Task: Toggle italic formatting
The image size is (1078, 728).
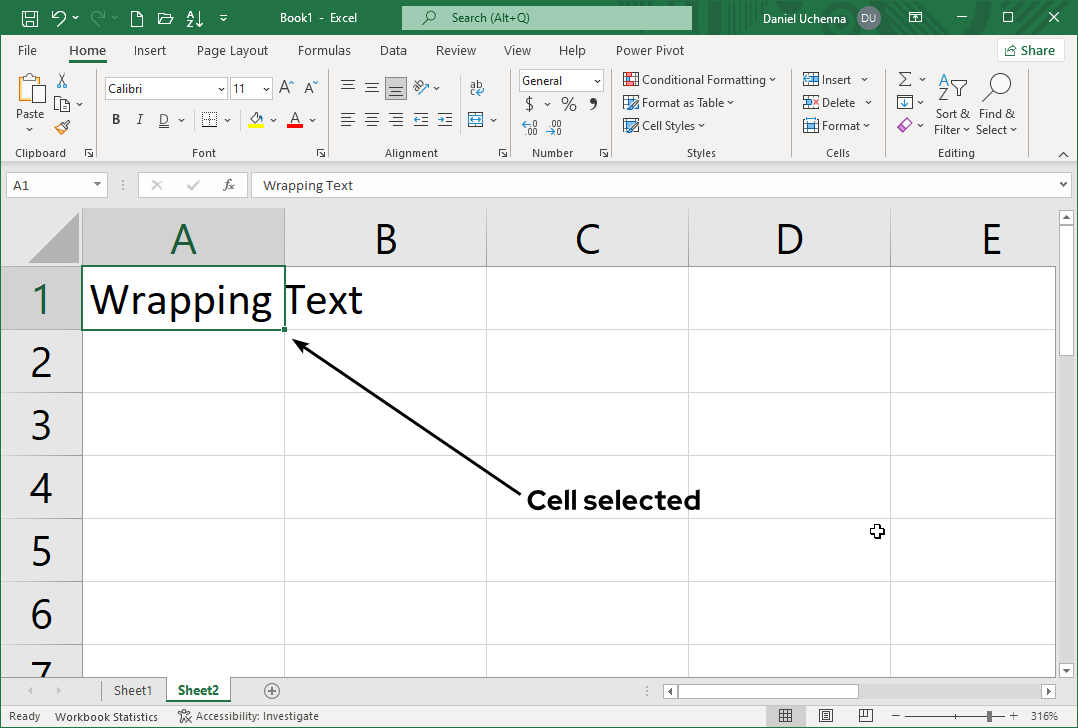Action: [139, 119]
